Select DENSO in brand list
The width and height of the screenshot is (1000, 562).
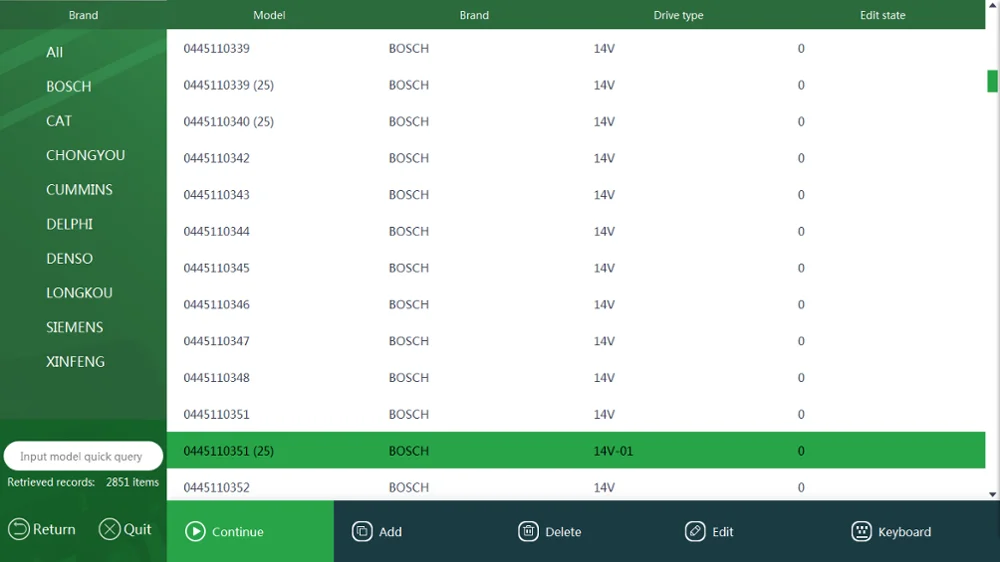point(69,259)
